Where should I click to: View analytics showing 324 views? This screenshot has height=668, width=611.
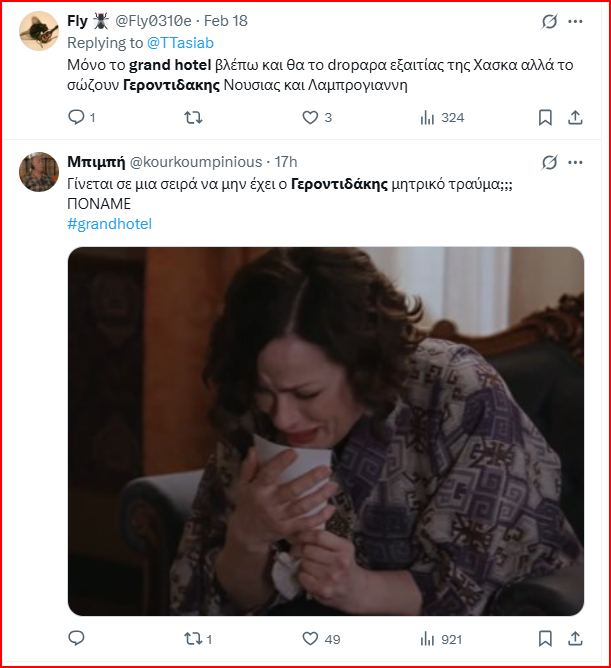(428, 118)
